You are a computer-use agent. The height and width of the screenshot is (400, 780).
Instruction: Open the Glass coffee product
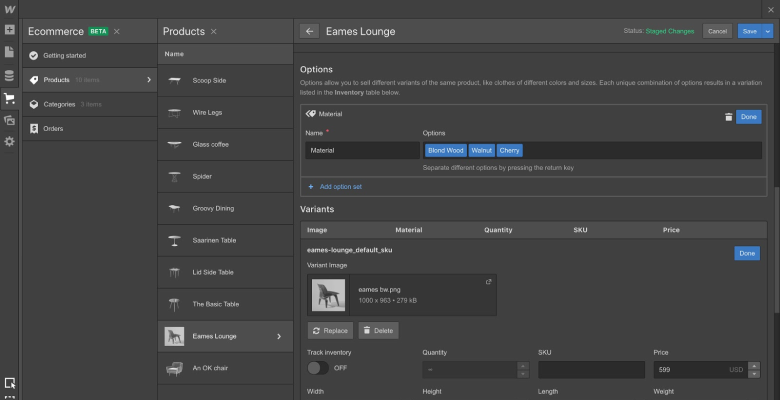[225, 144]
